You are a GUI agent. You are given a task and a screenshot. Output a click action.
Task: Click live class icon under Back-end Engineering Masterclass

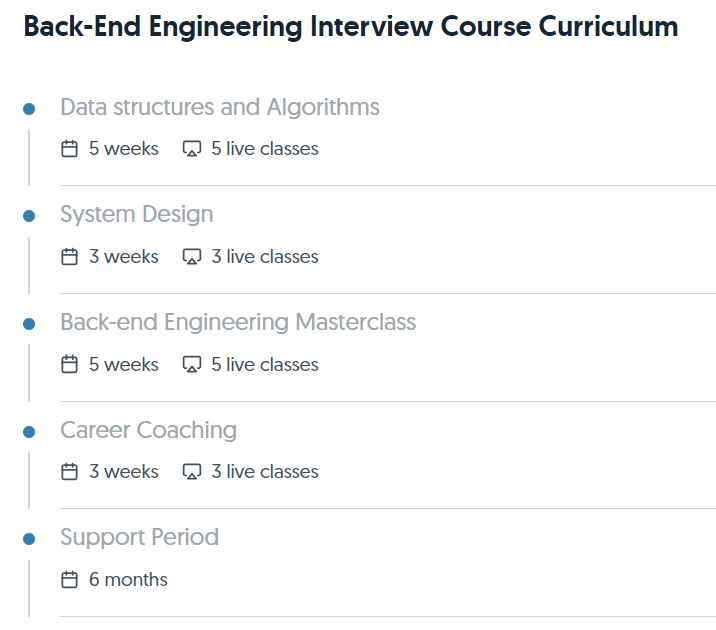pos(192,365)
